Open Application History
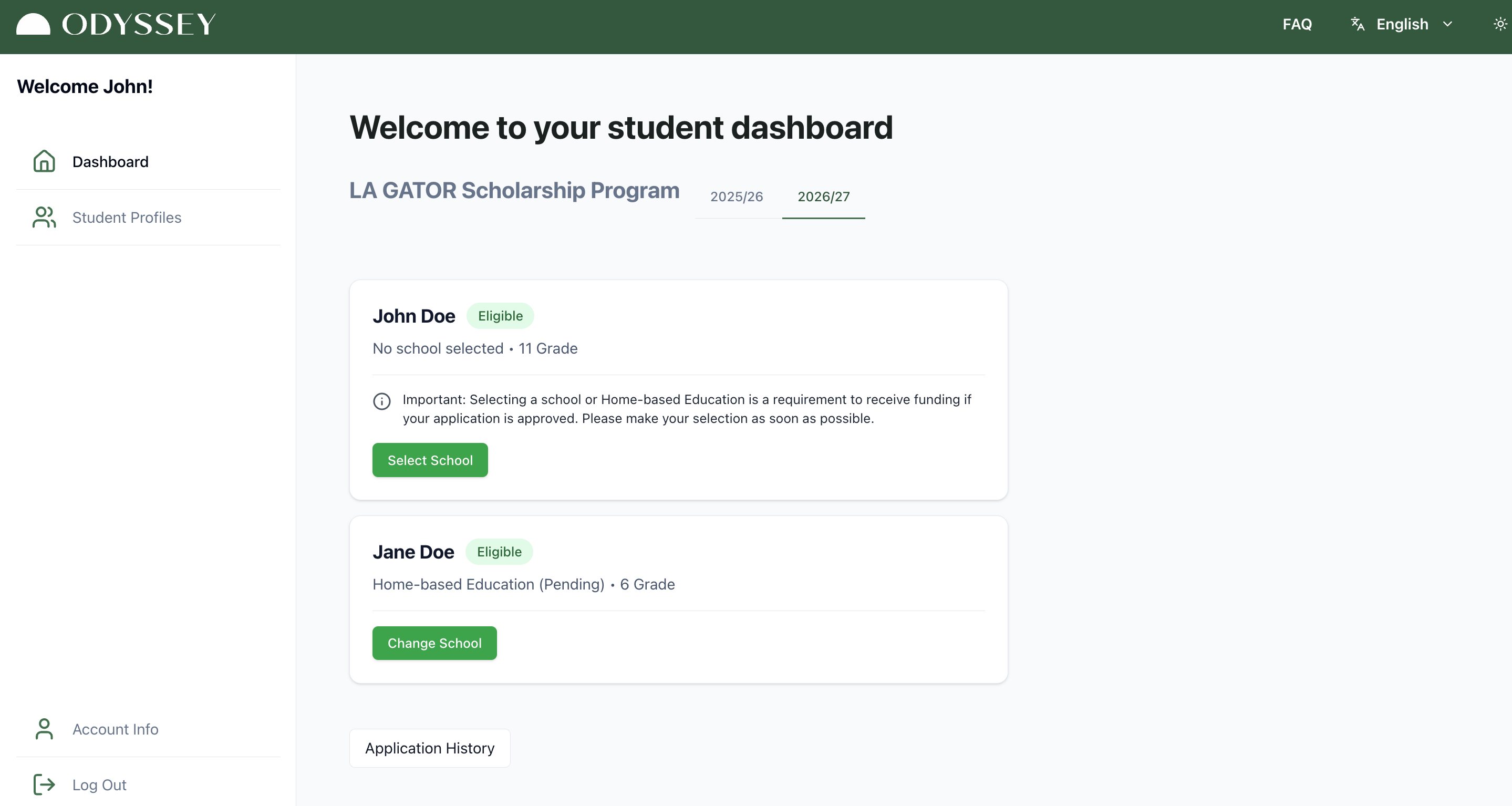The image size is (1512, 806). 430,748
